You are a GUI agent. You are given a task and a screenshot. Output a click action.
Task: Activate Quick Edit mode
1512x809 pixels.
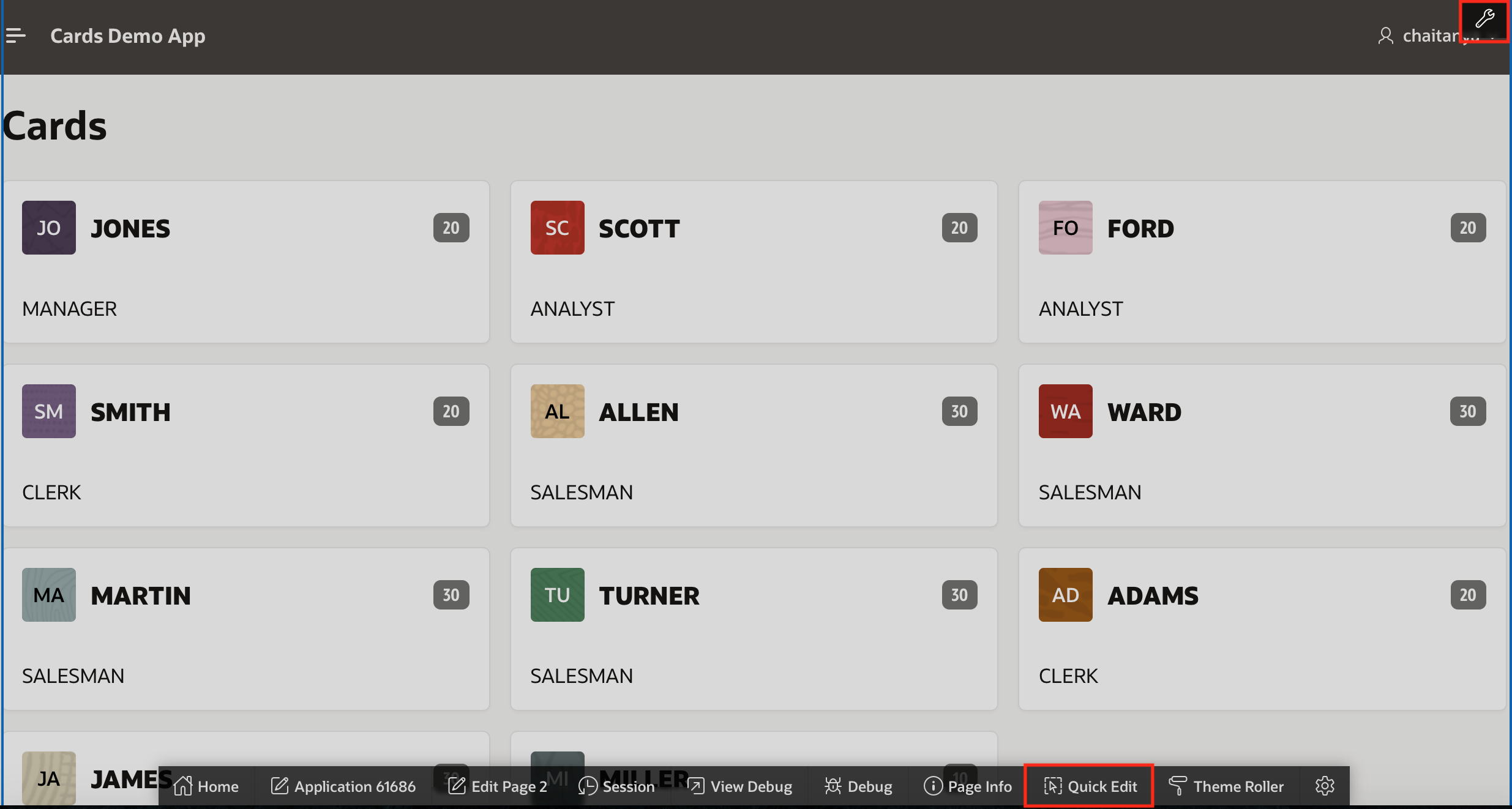click(x=1090, y=786)
